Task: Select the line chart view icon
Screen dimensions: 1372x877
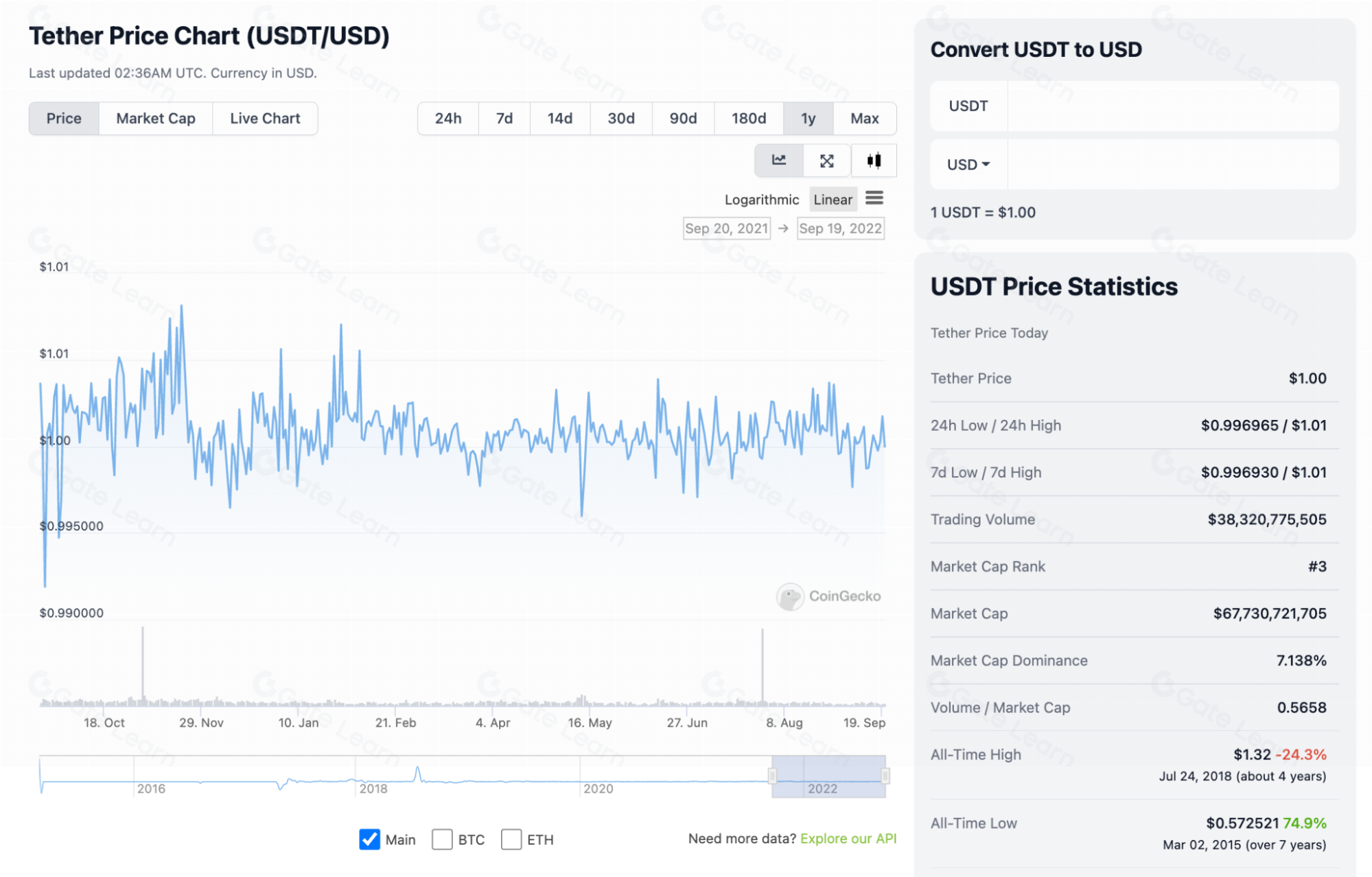Action: (778, 161)
